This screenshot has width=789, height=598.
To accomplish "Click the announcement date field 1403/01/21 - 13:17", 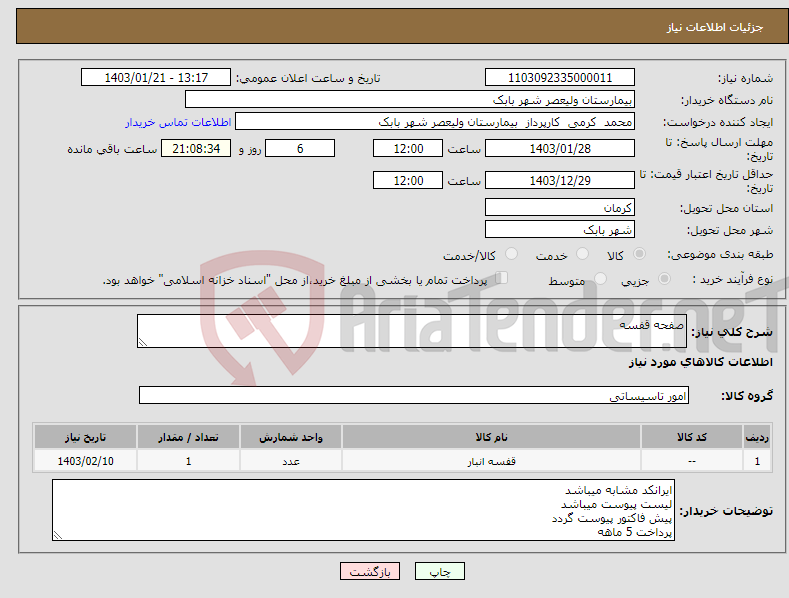I will [156, 78].
